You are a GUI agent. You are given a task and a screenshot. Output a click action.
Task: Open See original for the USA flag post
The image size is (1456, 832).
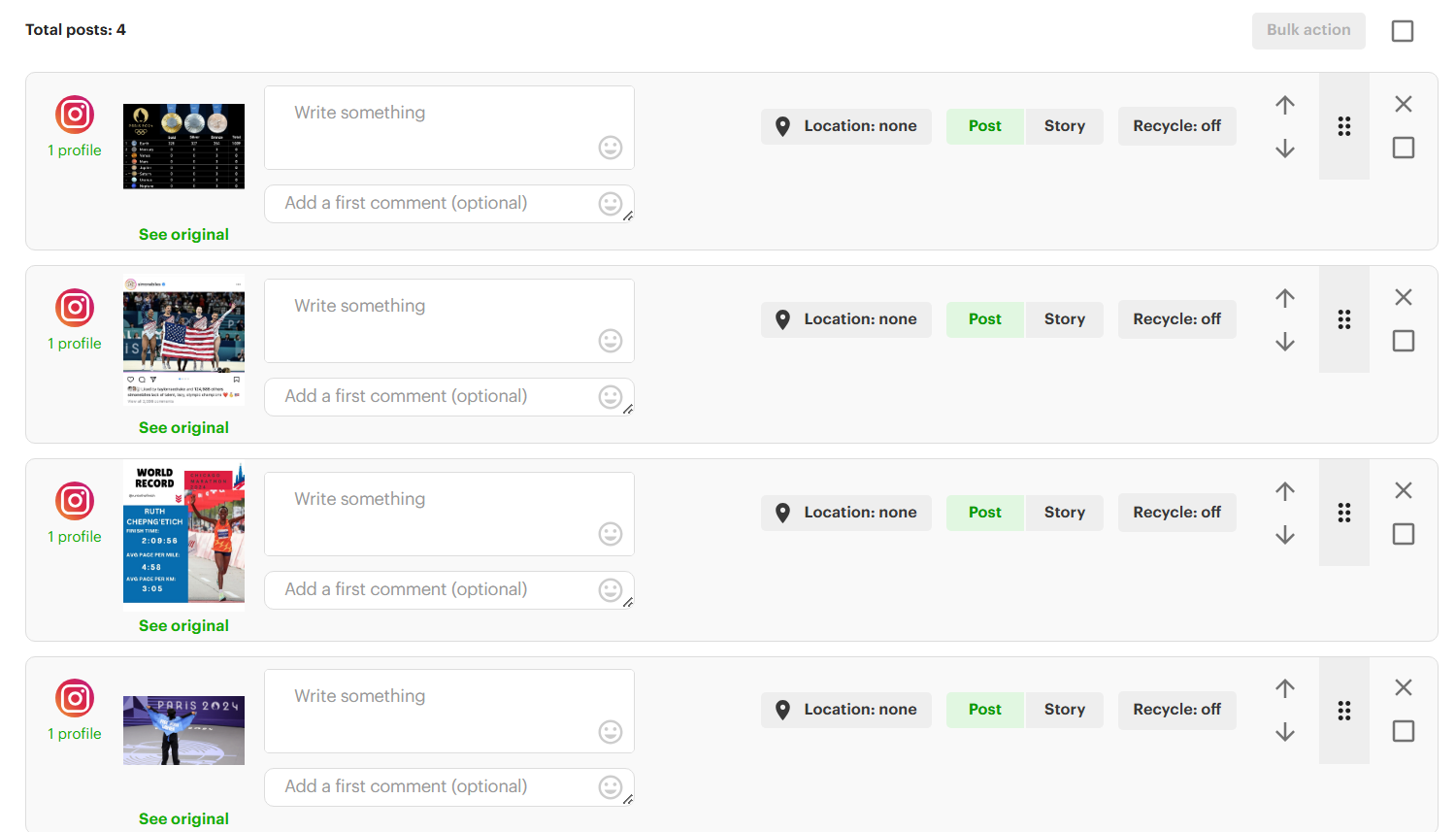click(x=183, y=428)
